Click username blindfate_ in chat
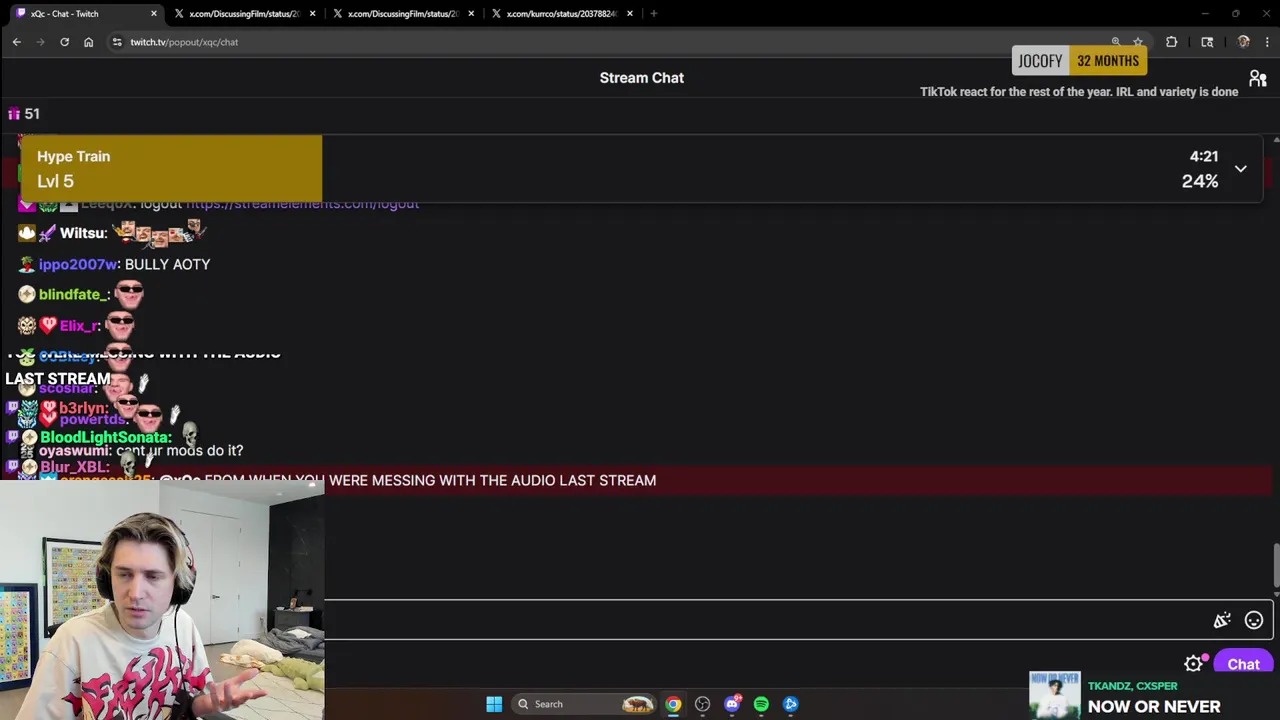The height and width of the screenshot is (720, 1280). pyautogui.click(x=73, y=294)
